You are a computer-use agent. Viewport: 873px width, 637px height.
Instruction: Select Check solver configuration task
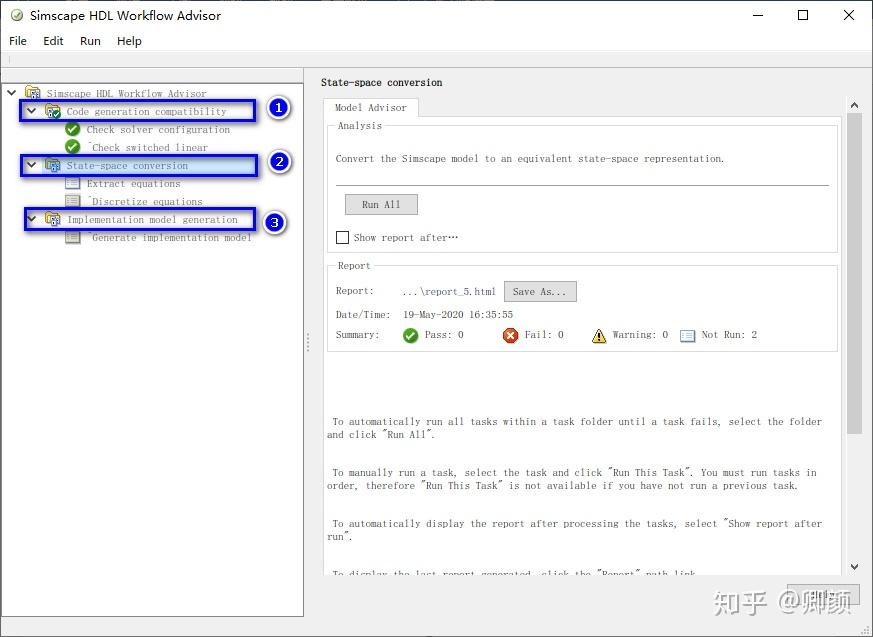(x=158, y=129)
